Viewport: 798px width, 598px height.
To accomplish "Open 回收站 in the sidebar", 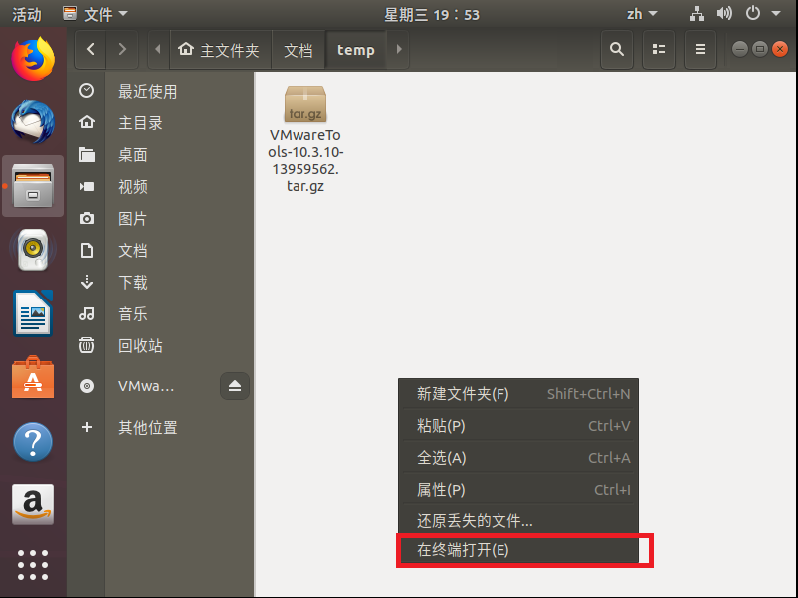I will coord(140,346).
